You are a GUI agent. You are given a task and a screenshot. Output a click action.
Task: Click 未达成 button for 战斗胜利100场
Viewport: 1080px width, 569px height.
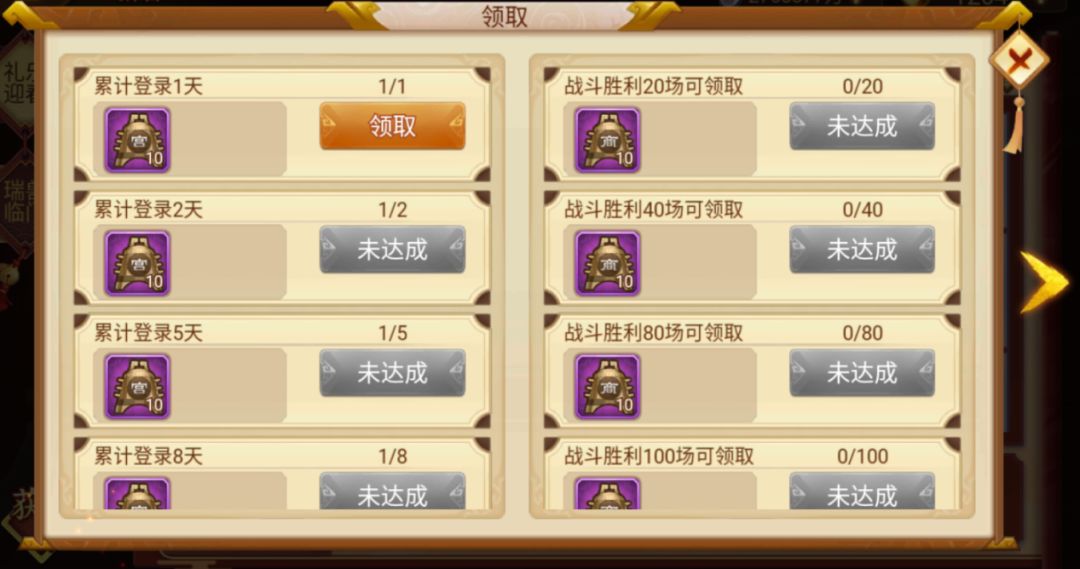862,491
